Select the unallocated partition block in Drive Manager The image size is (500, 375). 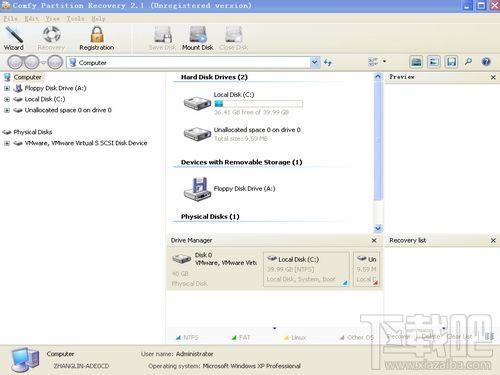(367, 269)
